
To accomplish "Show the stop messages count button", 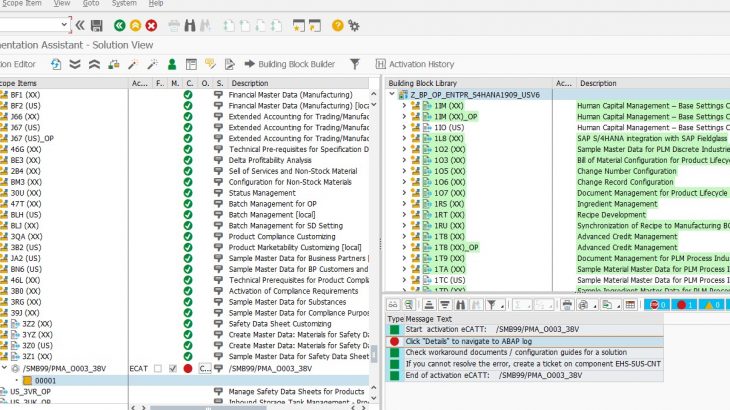I will [x=657, y=305].
